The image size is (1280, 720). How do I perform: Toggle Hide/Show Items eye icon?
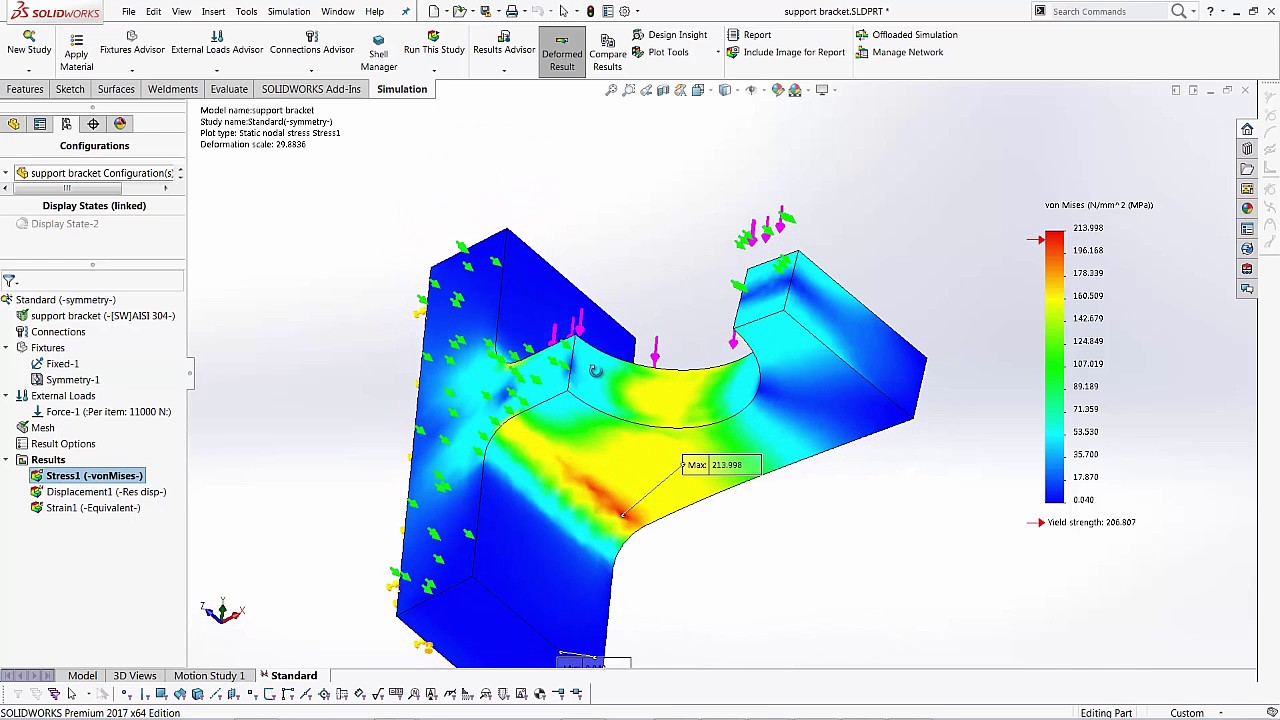[751, 90]
